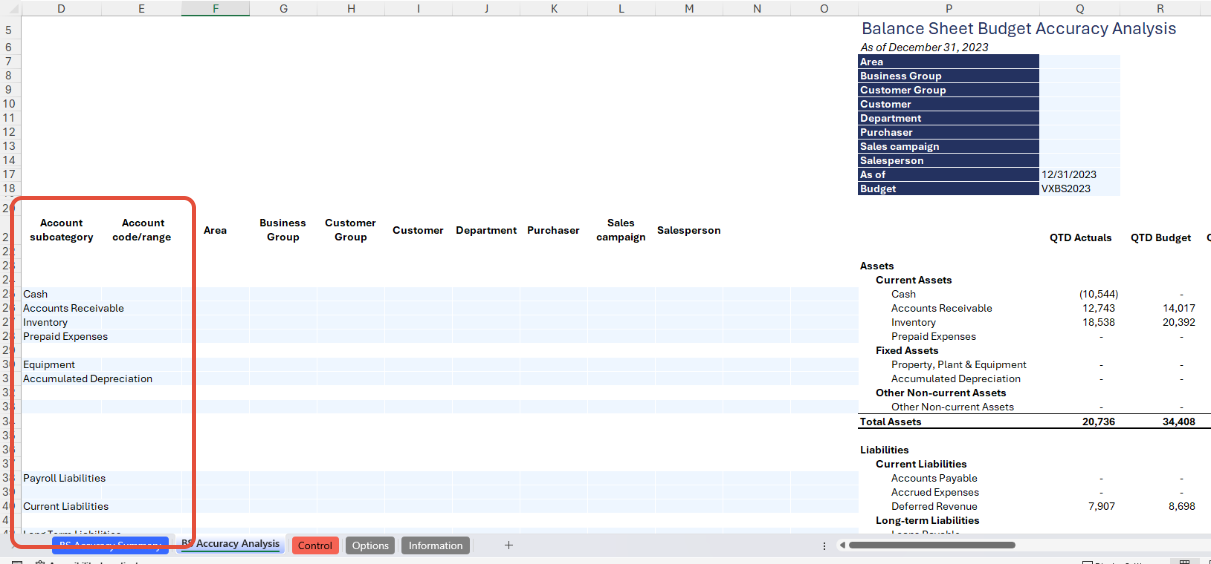This screenshot has width=1211, height=564.
Task: Select the Prepaid Expenses cell in the subcategory list
Action: [62, 336]
